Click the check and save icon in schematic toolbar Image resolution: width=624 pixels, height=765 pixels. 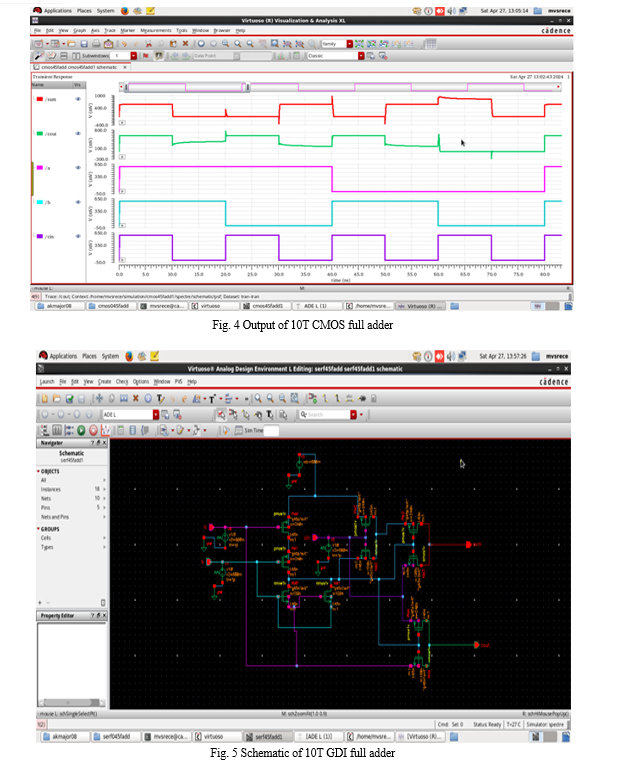69,399
